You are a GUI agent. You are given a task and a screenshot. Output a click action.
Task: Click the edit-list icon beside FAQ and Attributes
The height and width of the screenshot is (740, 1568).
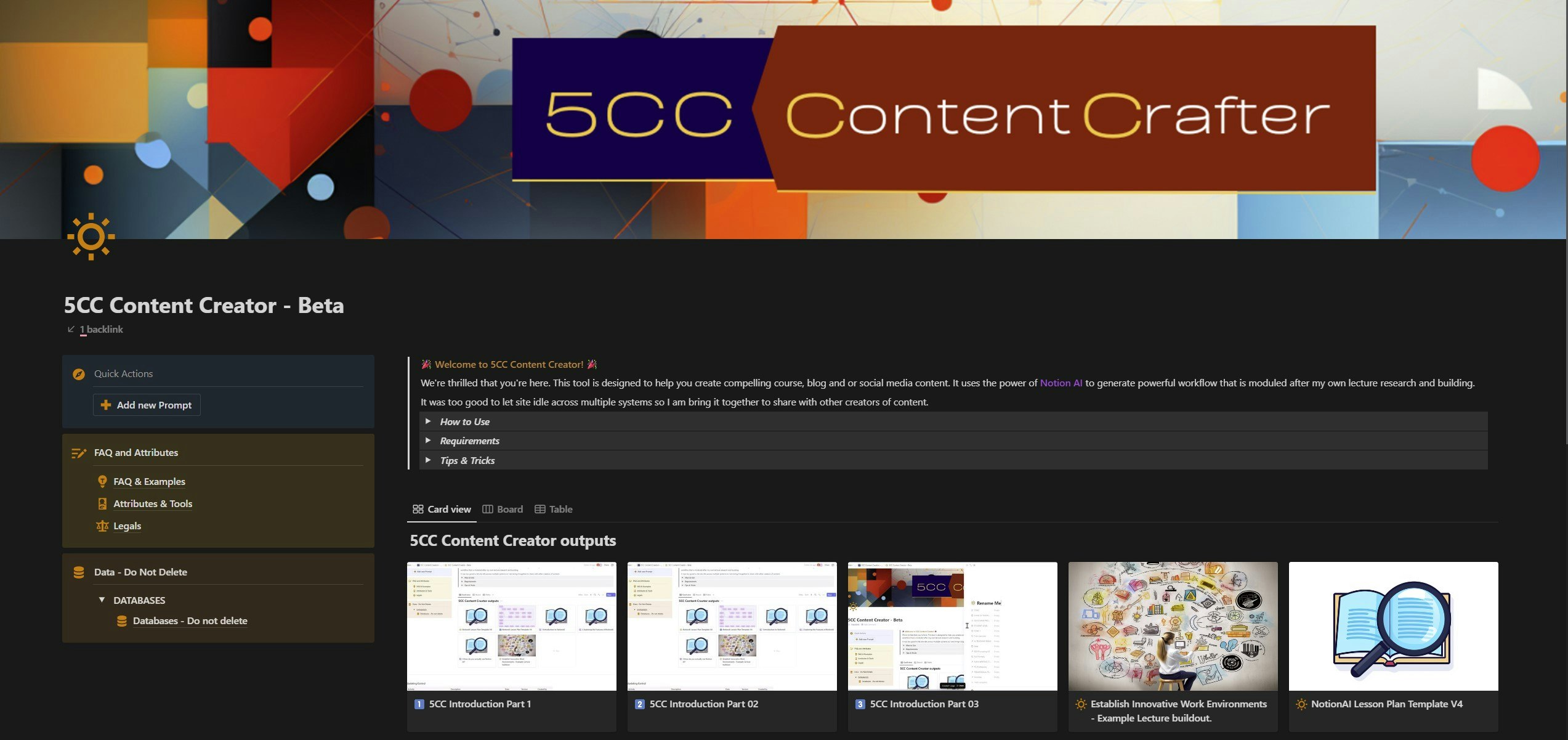coord(79,453)
